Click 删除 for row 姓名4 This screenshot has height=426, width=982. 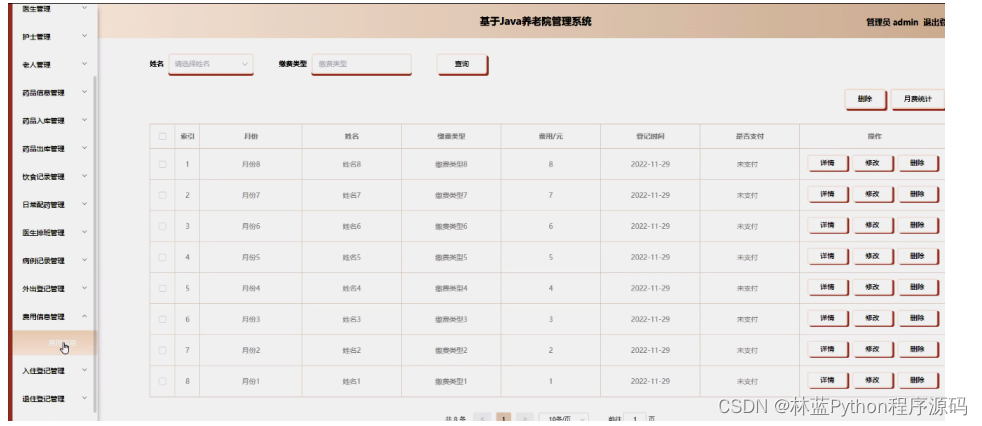917,288
